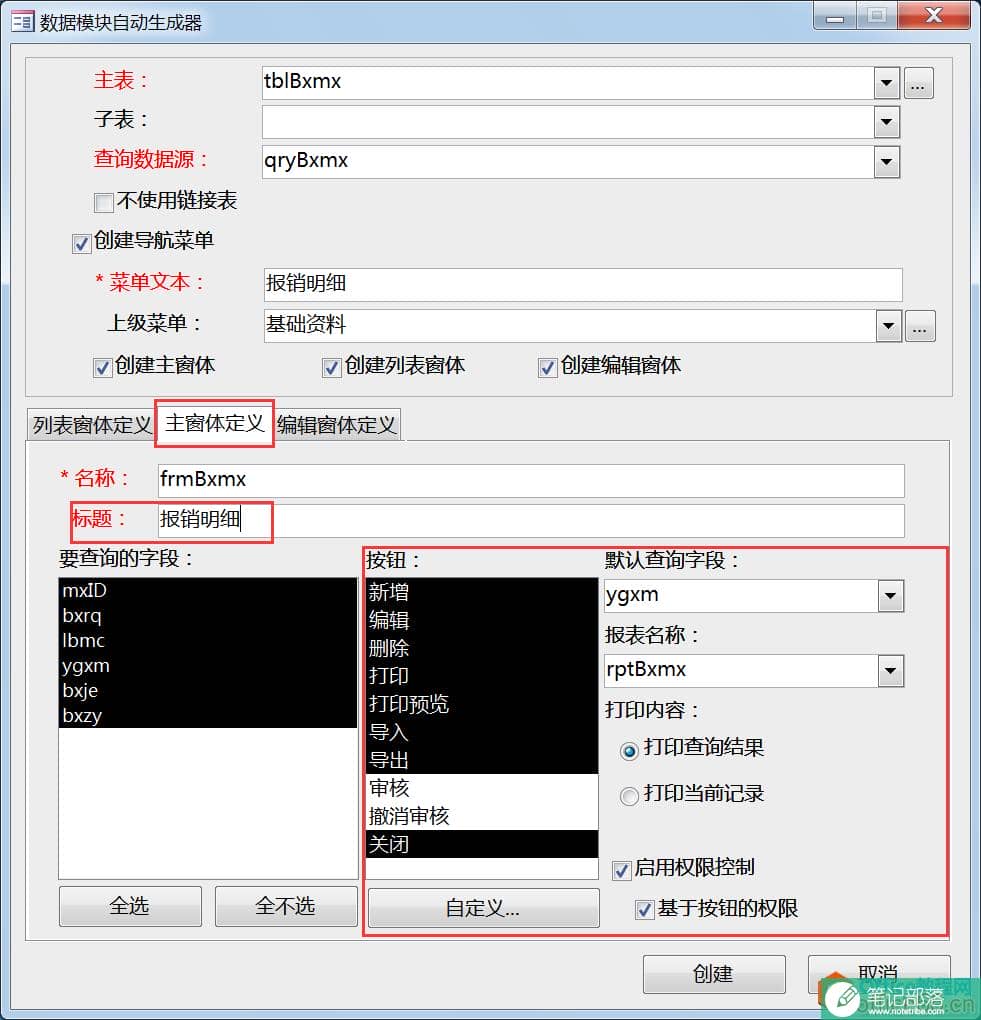Open browse button next to 主表 field
The image size is (981, 1020).
pyautogui.click(x=918, y=84)
